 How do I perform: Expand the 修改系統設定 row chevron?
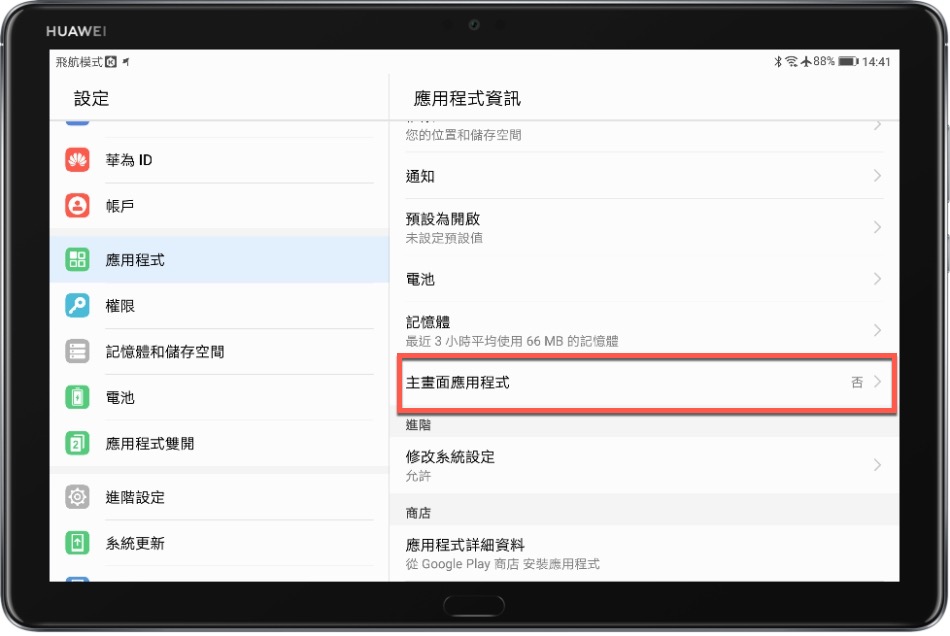click(877, 465)
